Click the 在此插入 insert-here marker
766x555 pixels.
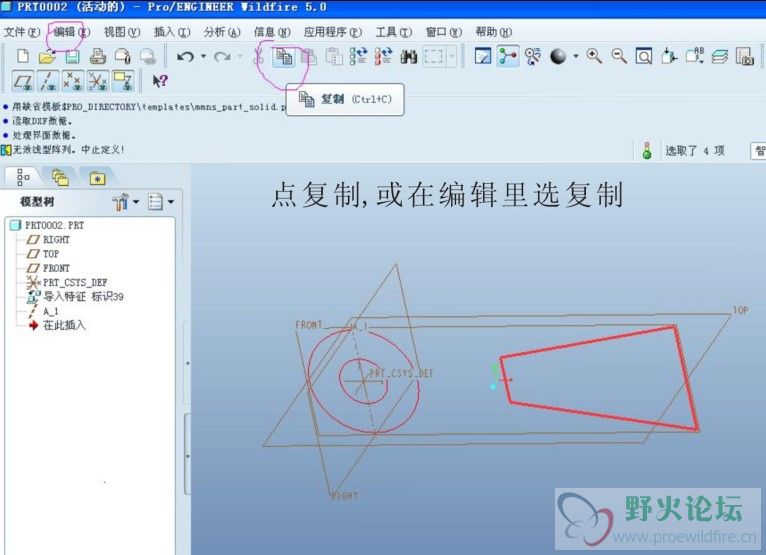click(x=57, y=325)
